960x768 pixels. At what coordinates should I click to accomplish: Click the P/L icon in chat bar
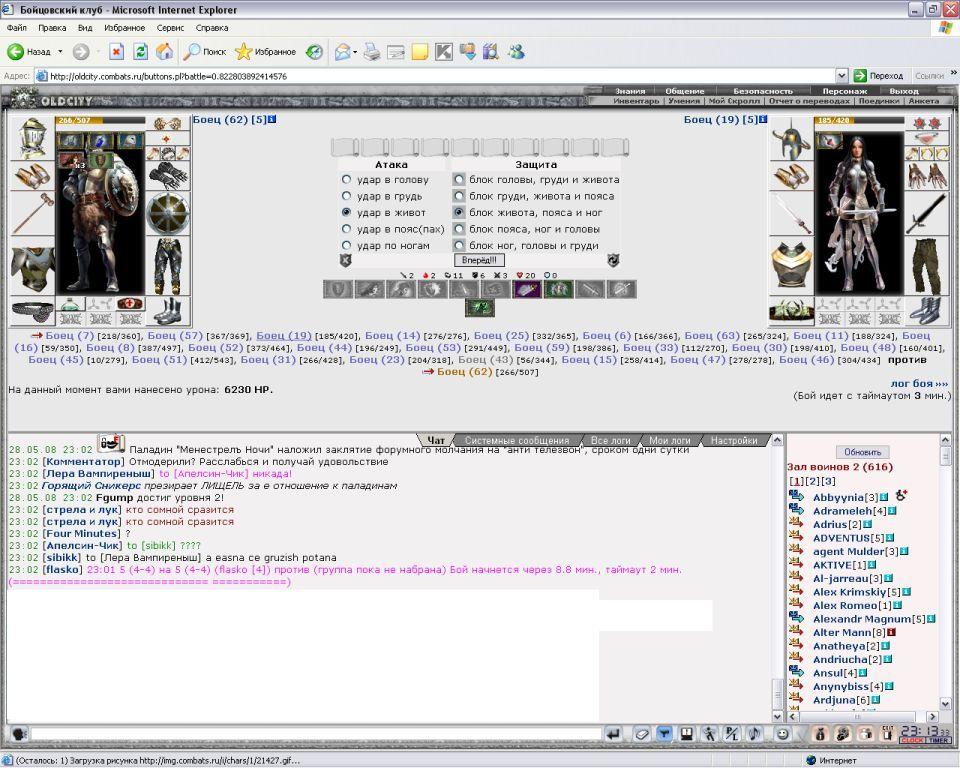732,733
